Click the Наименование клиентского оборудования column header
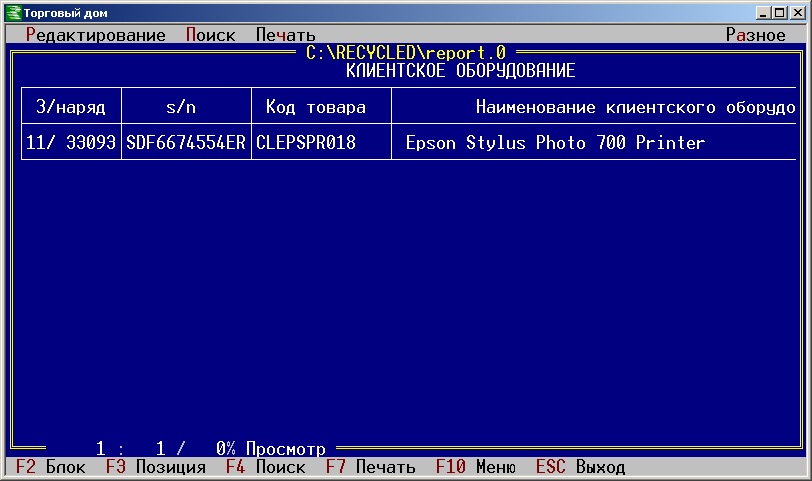This screenshot has width=812, height=481. pyautogui.click(x=594, y=107)
